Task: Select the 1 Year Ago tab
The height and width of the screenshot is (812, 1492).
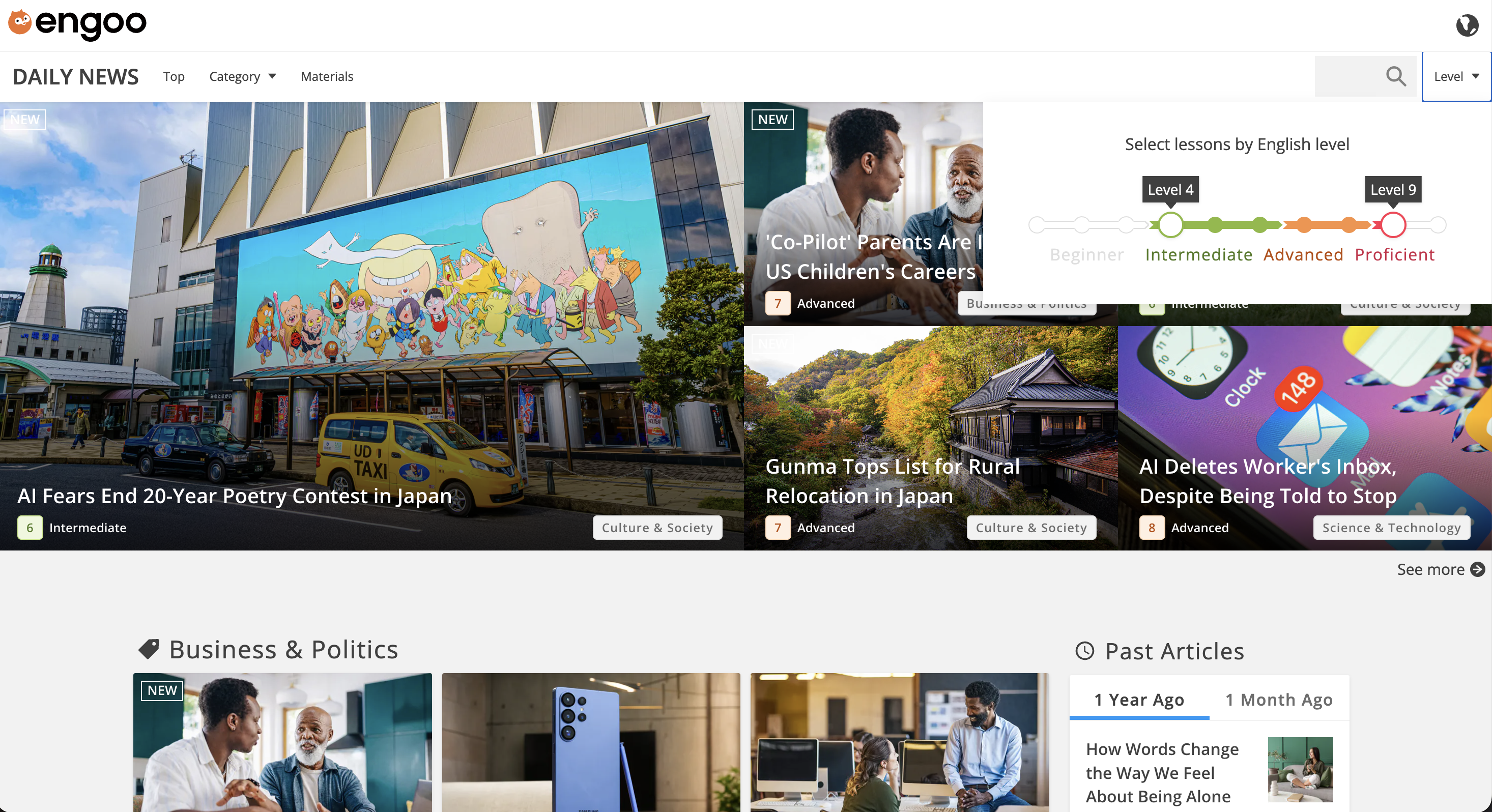Action: 1139,699
